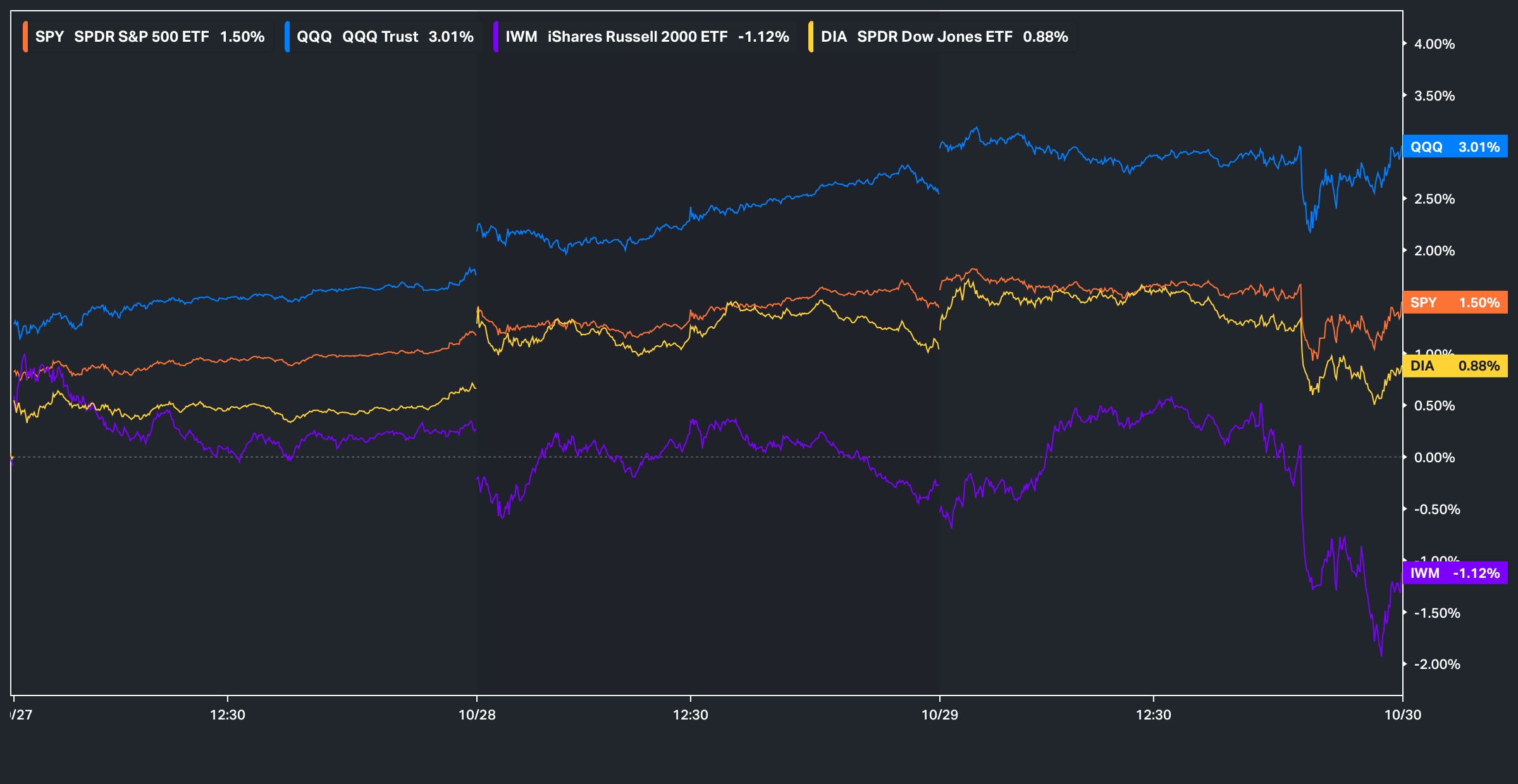The height and width of the screenshot is (784, 1518).
Task: Click the blue QQQ color bar
Action: [287, 37]
